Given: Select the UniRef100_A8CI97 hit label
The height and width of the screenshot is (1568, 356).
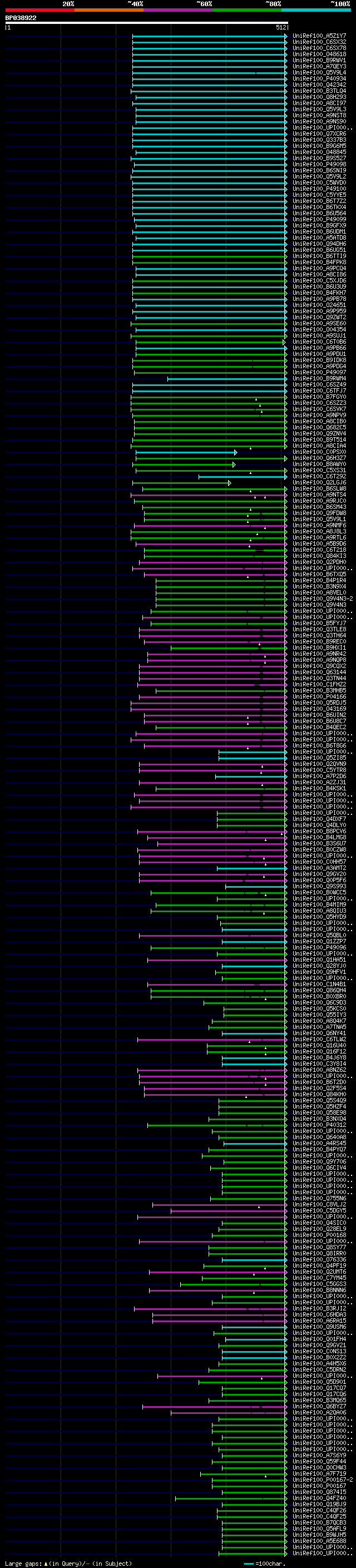Looking at the screenshot, I should coord(319,103).
